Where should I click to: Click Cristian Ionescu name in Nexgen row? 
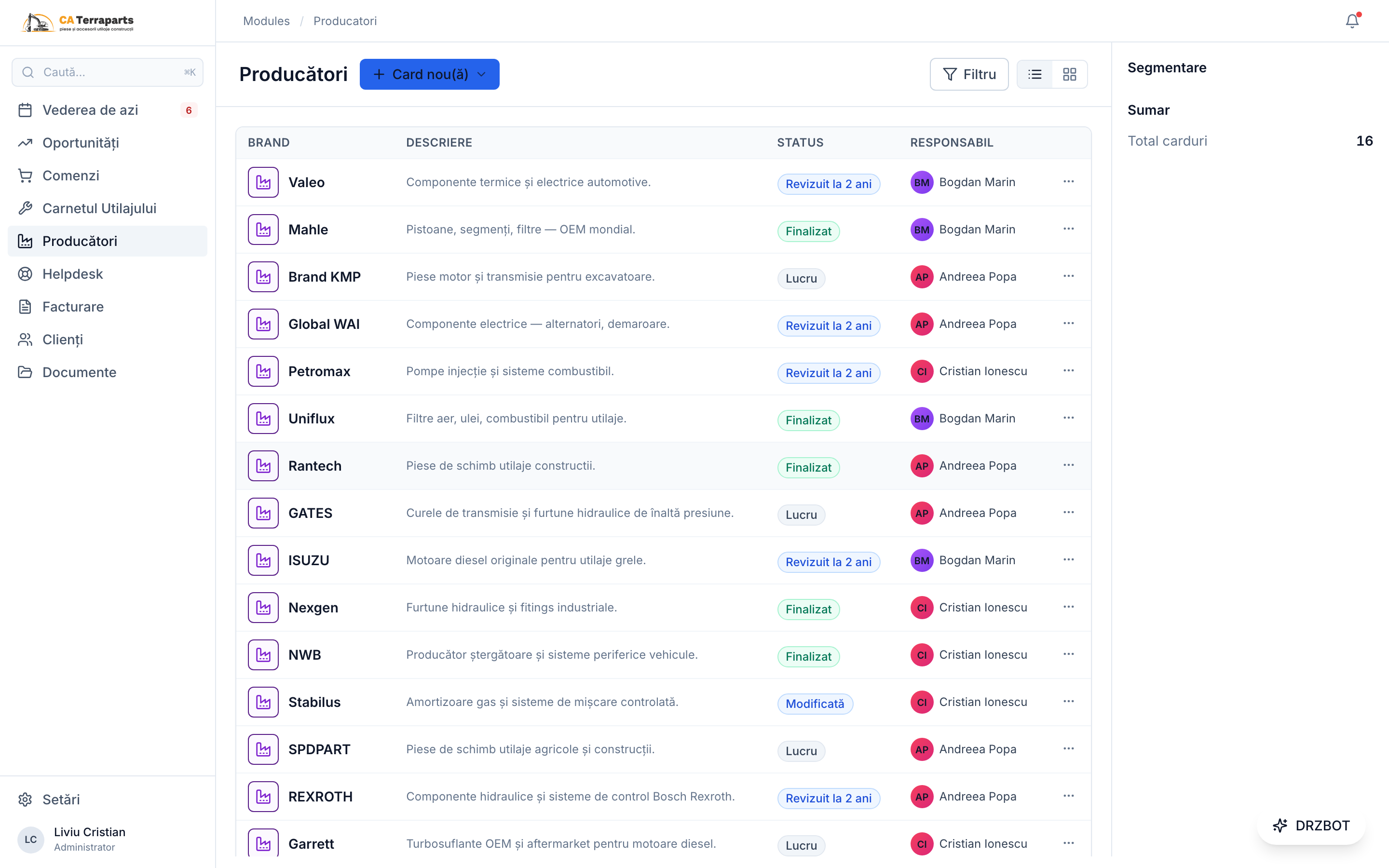click(x=983, y=608)
